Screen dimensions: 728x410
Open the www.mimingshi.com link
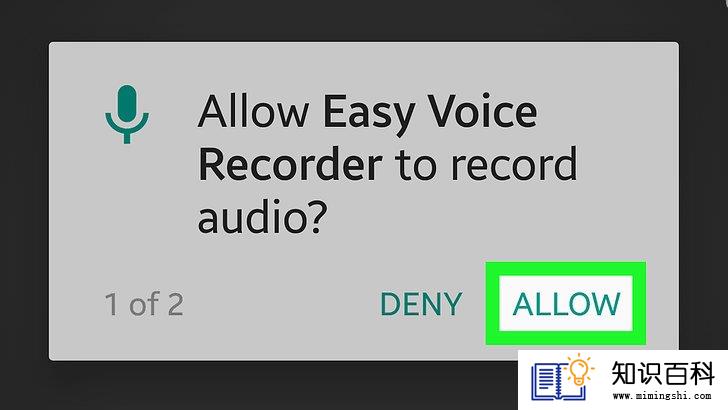[662, 396]
